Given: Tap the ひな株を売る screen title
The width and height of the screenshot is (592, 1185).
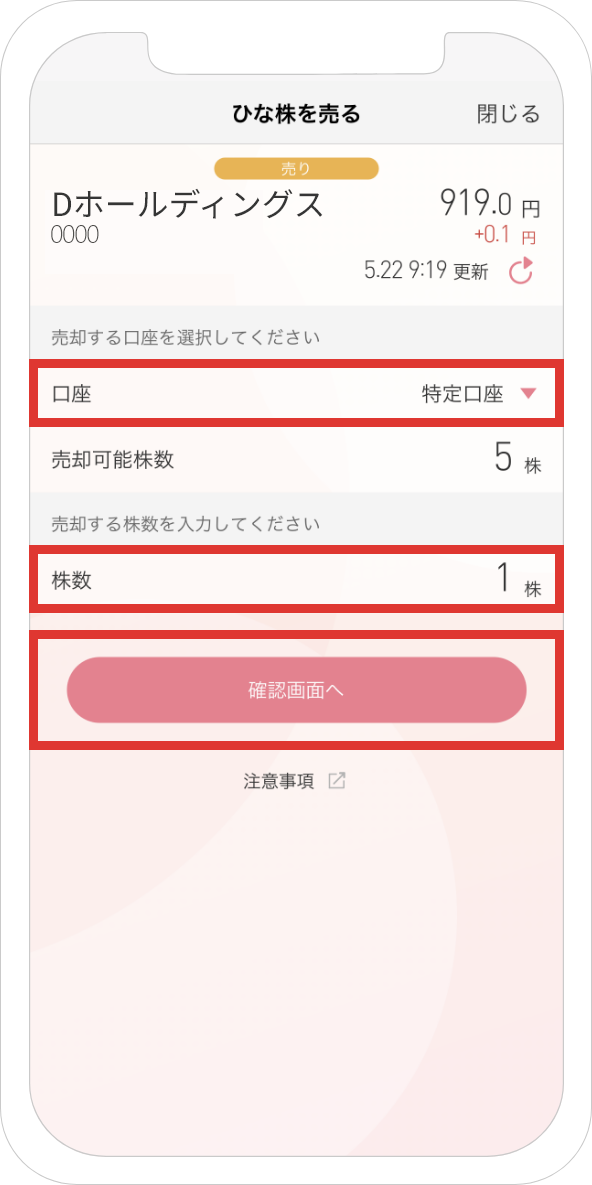Looking at the screenshot, I should 296,114.
